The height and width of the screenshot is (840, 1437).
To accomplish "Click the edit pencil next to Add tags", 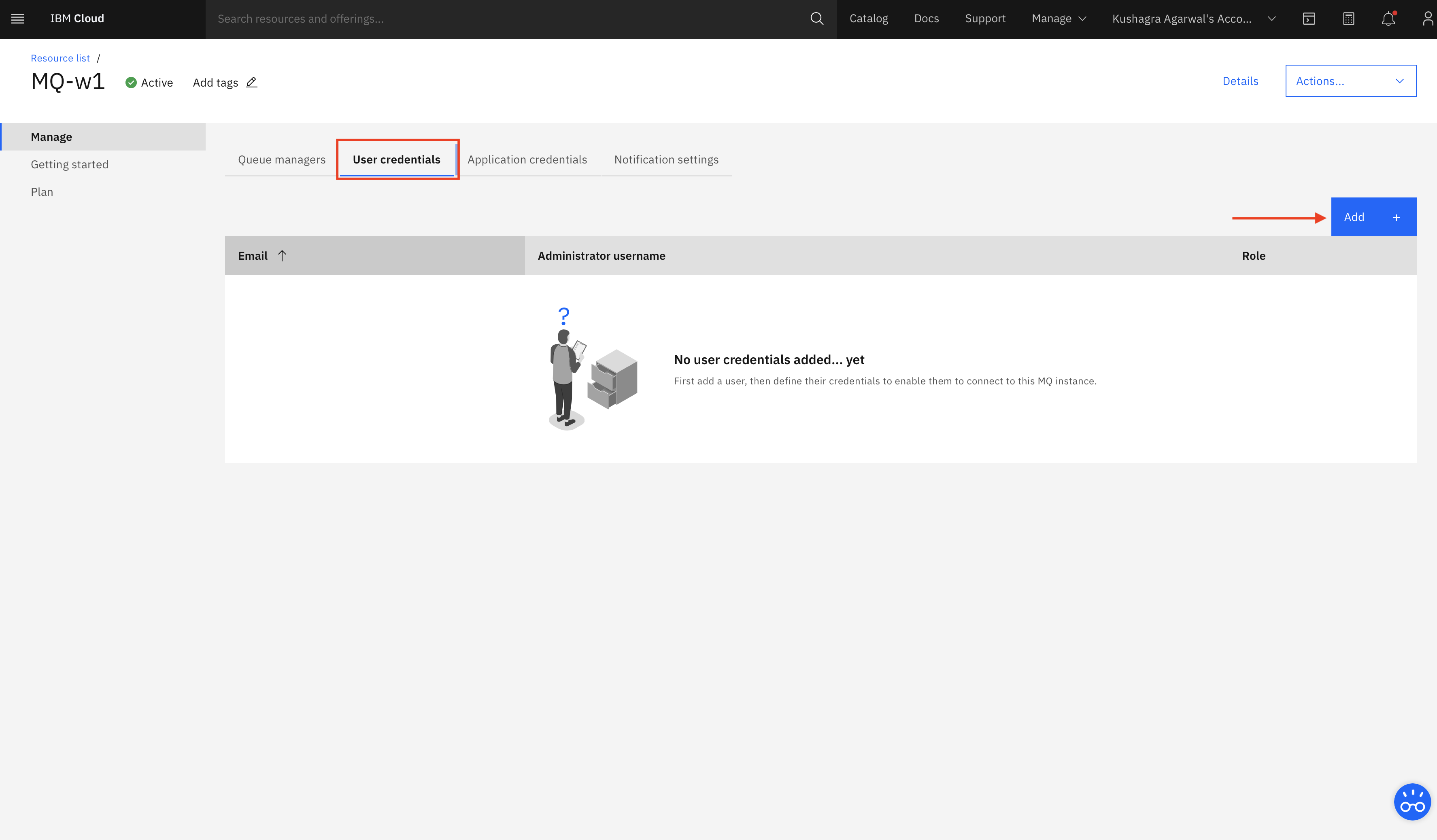I will point(251,83).
